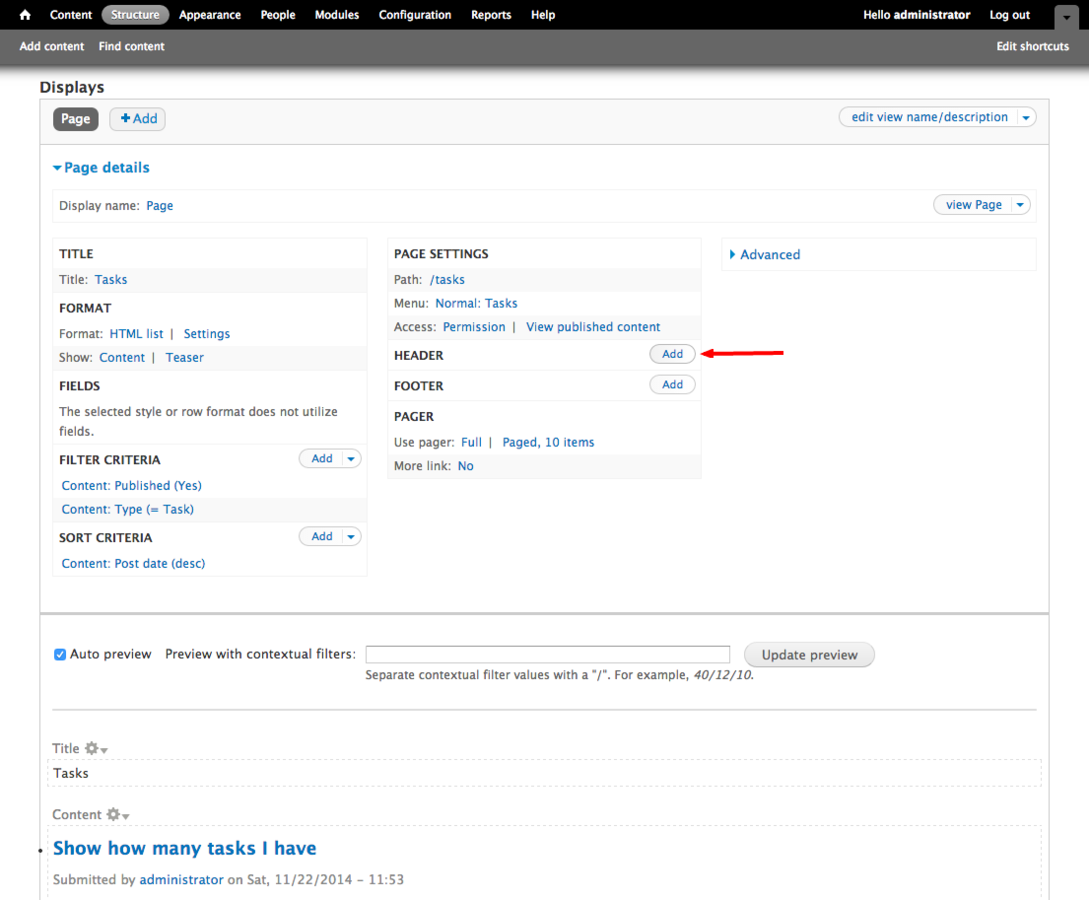Open Filter Criteria Add dropdown arrow
This screenshot has height=900, width=1089.
click(x=351, y=458)
